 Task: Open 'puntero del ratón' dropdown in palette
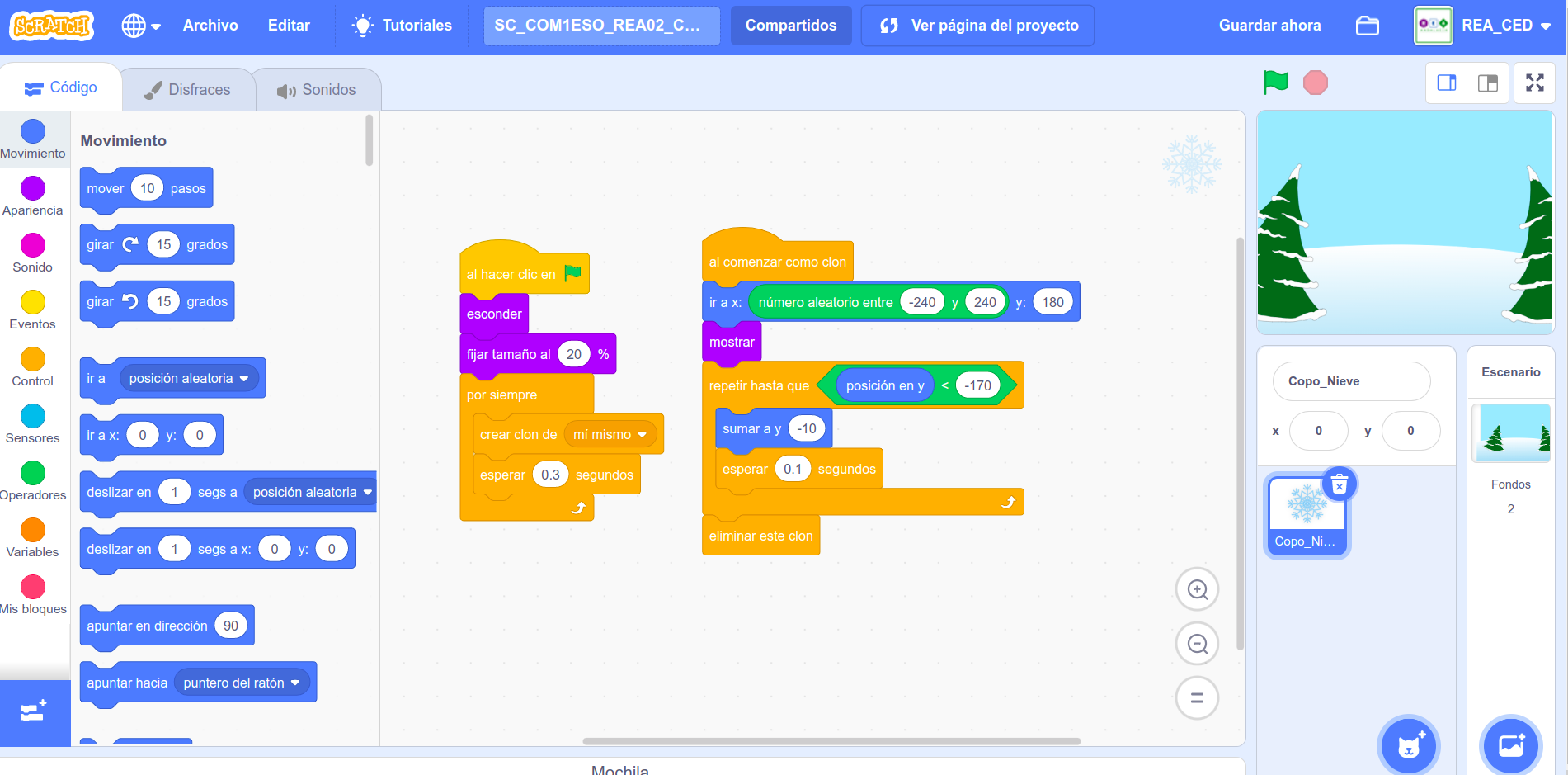[295, 683]
